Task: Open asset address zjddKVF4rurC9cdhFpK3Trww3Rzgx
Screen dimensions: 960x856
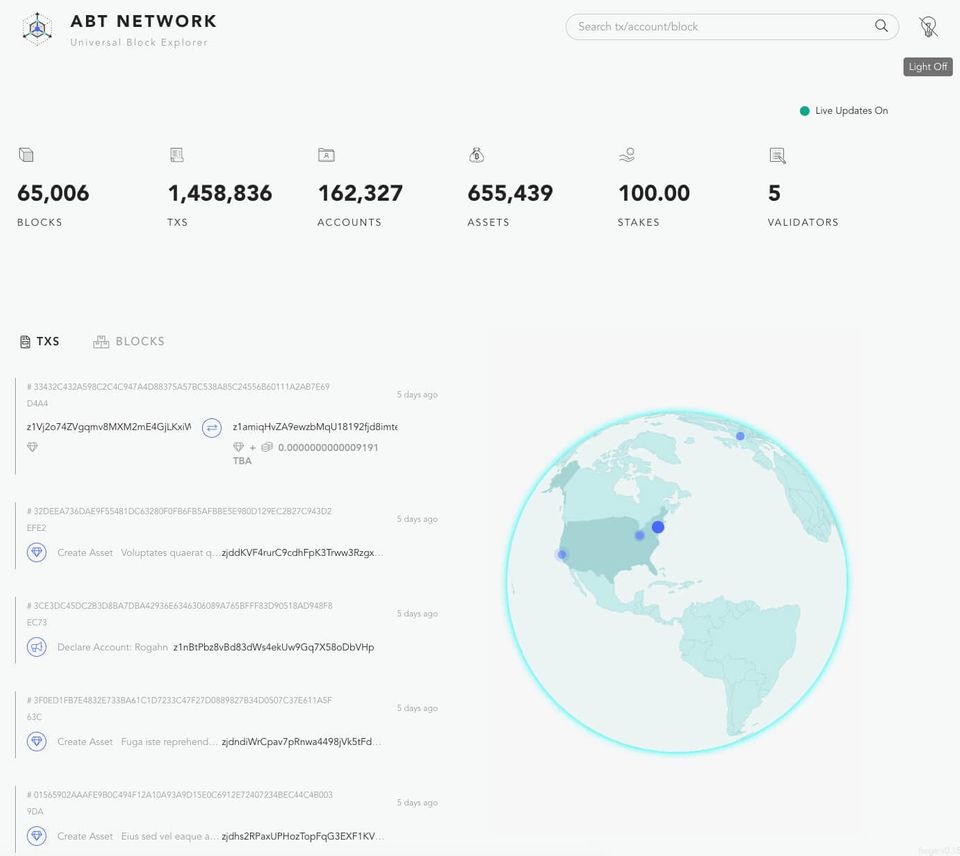Action: [x=302, y=552]
